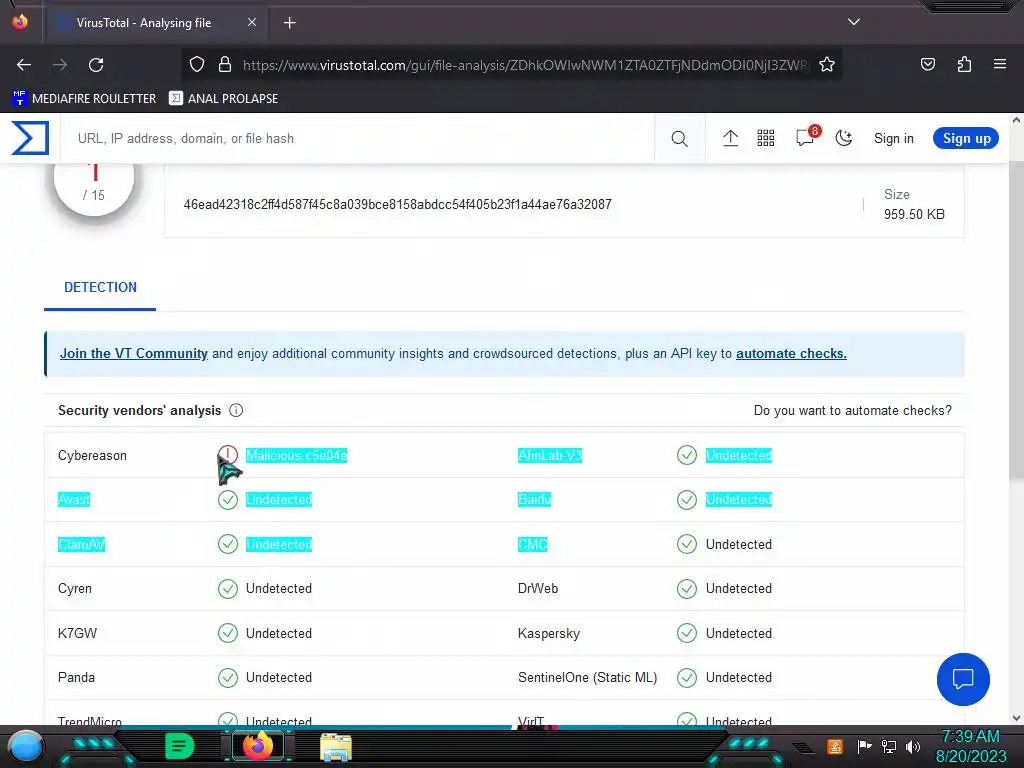
Task: Click the file hash text
Action: point(397,204)
